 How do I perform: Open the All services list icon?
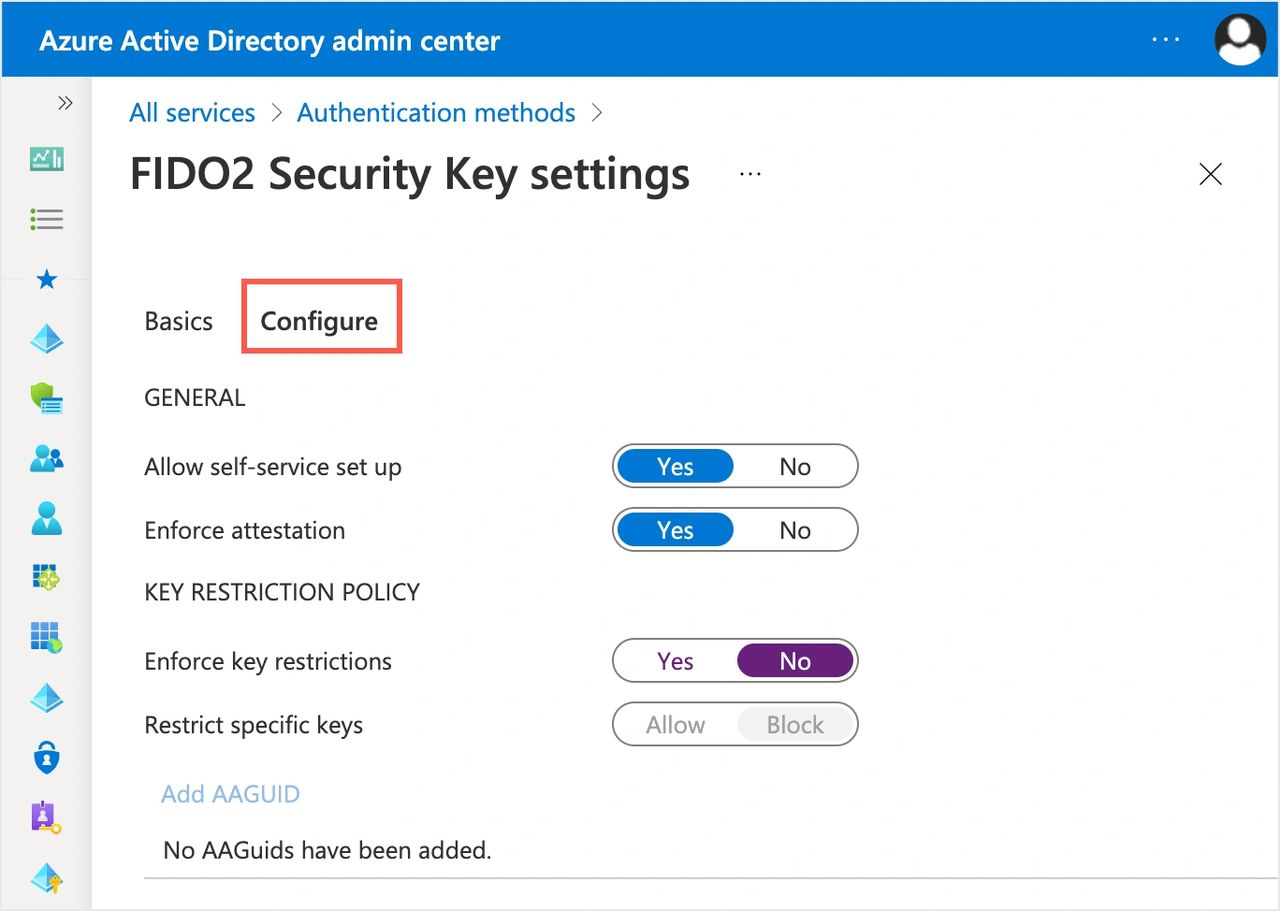click(46, 219)
